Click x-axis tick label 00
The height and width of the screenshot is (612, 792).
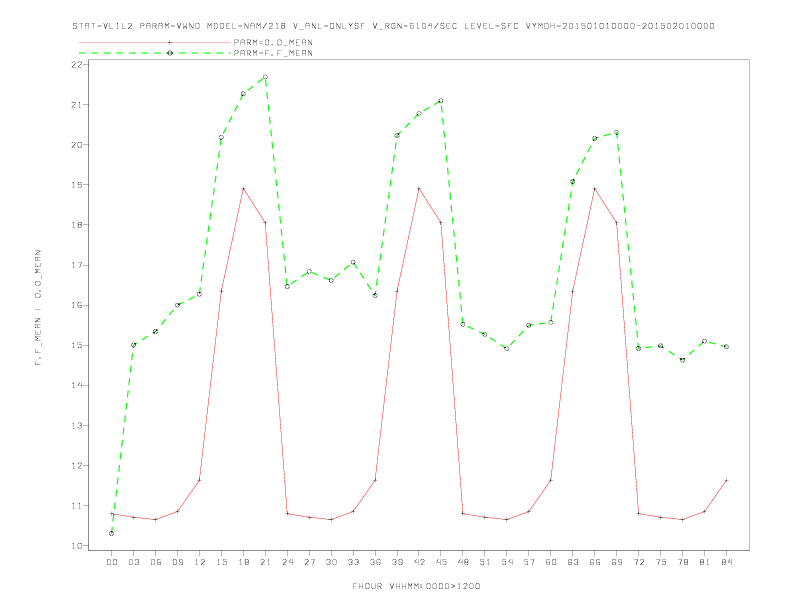(x=112, y=562)
